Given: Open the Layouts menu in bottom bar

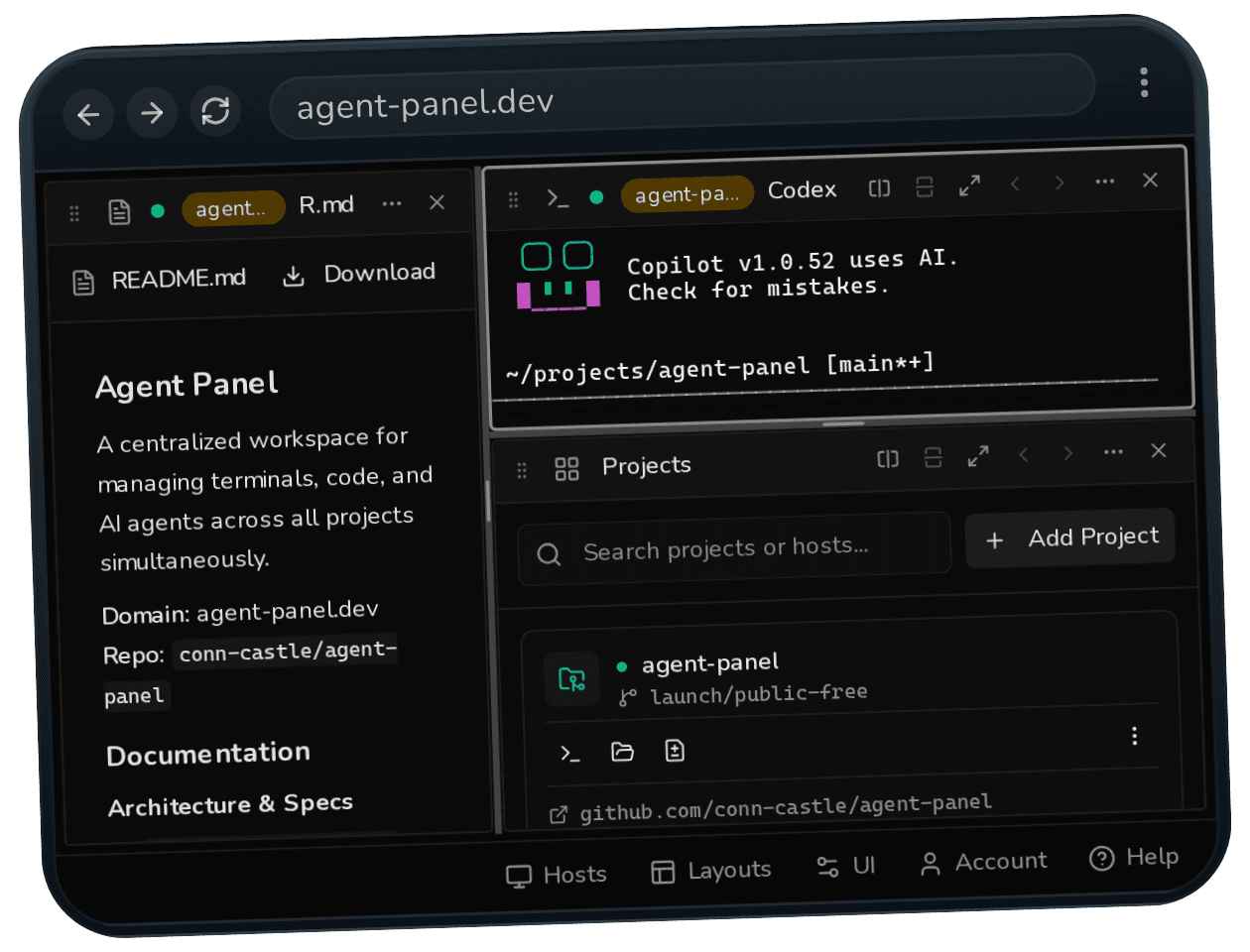Looking at the screenshot, I should click(x=710, y=871).
